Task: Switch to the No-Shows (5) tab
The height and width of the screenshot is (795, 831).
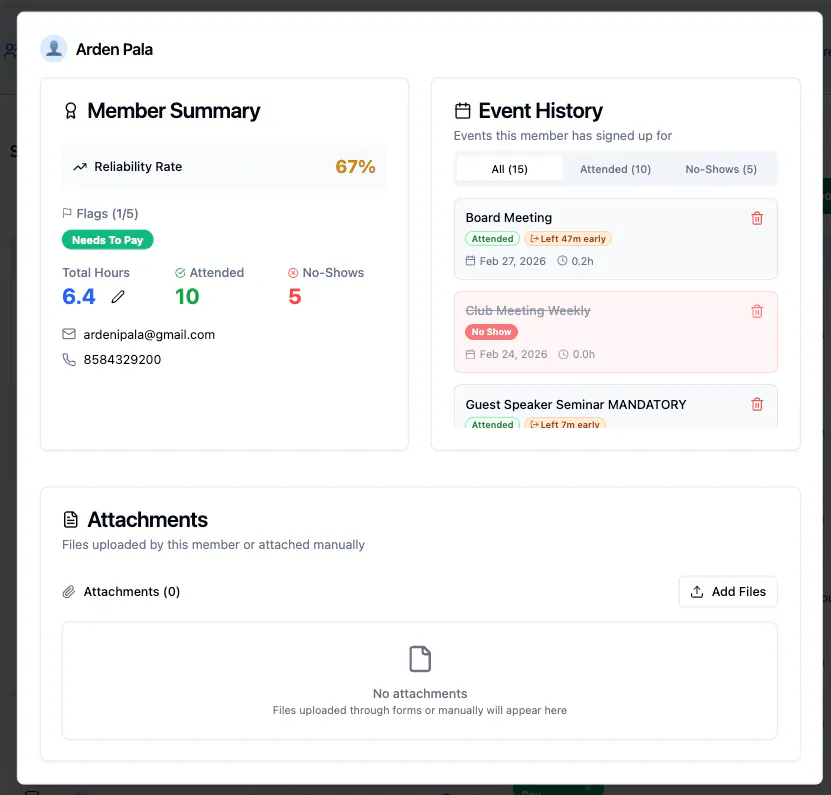Action: coord(721,169)
